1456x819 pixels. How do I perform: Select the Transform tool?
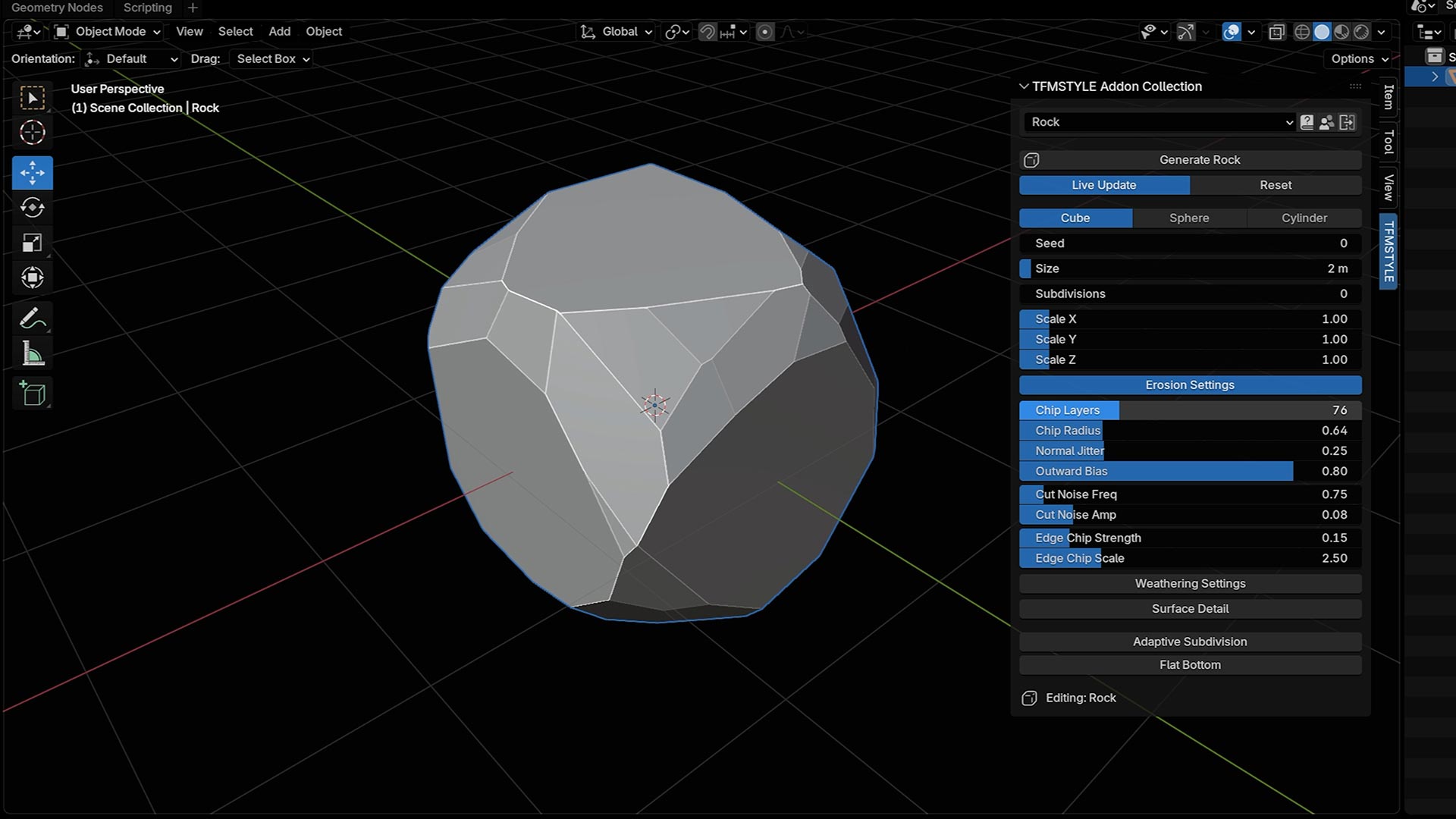point(32,278)
